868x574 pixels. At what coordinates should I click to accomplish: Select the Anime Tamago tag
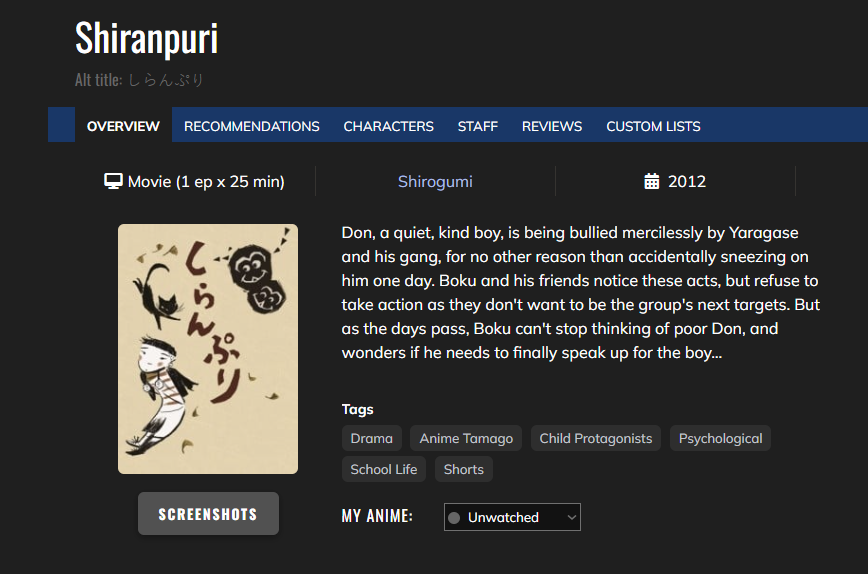[x=466, y=438]
